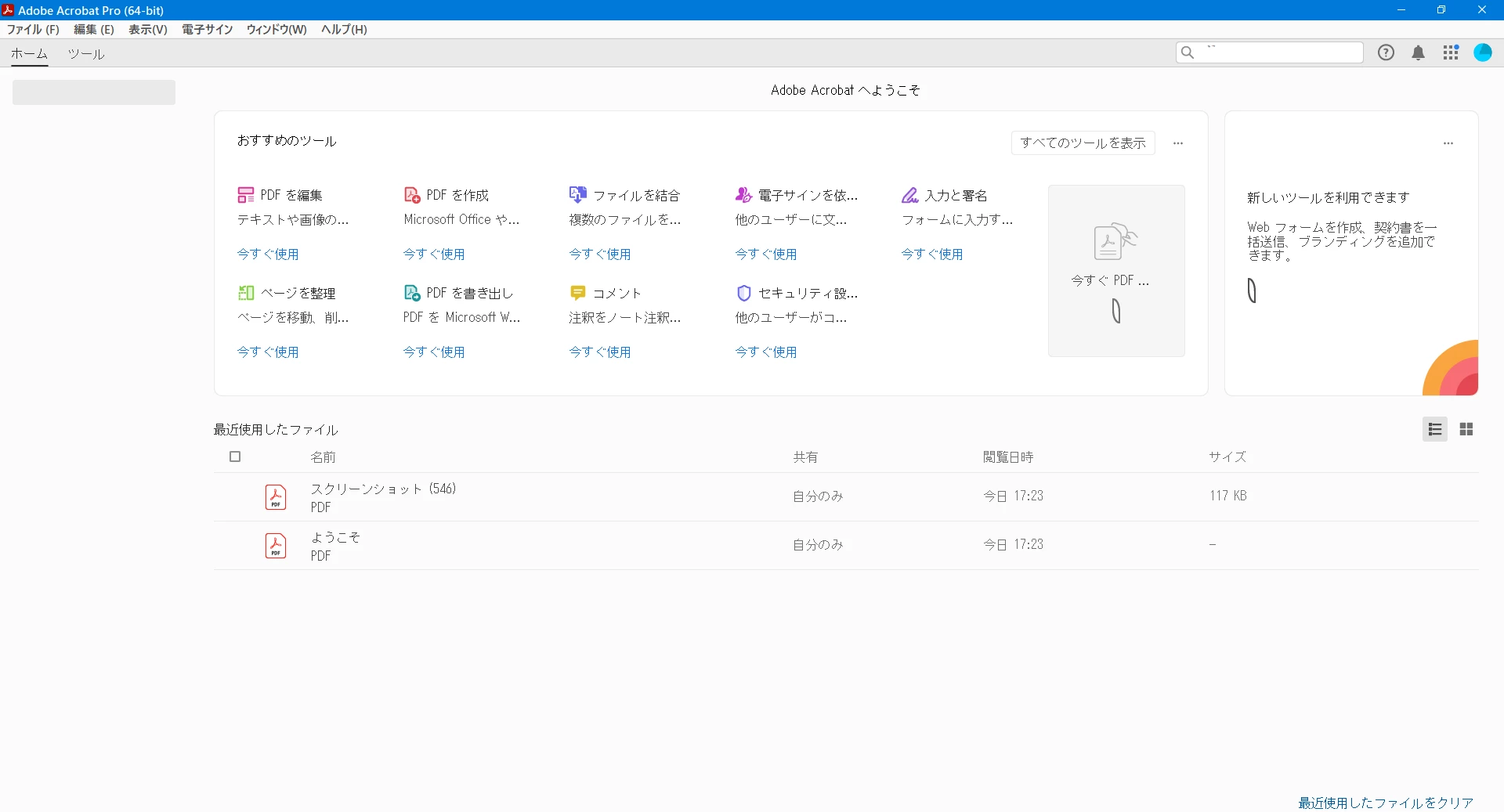Click 今すぐ使用 under 入力と署名
This screenshot has height=812, width=1504.
point(932,254)
